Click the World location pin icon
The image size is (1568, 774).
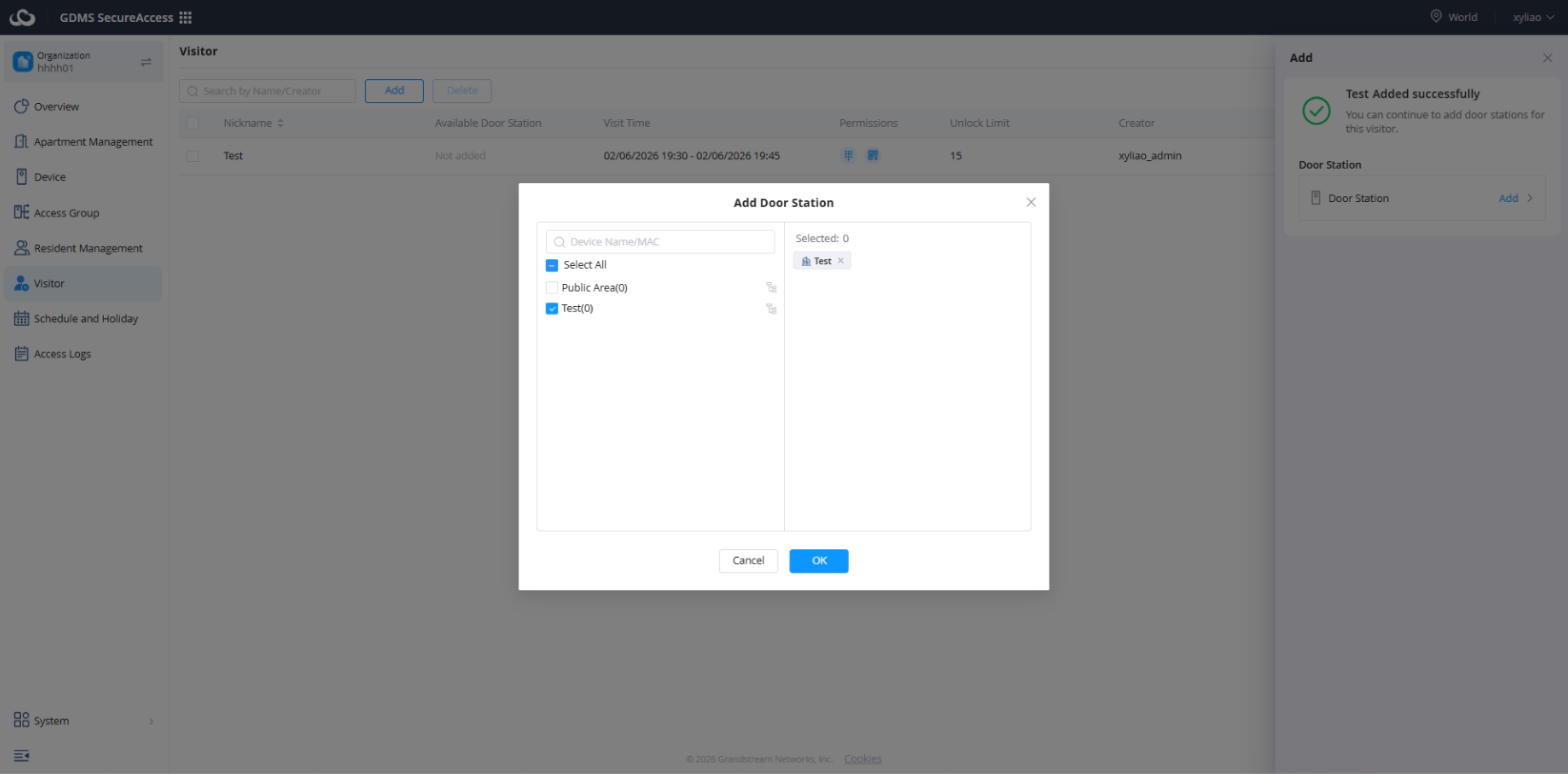coord(1436,16)
